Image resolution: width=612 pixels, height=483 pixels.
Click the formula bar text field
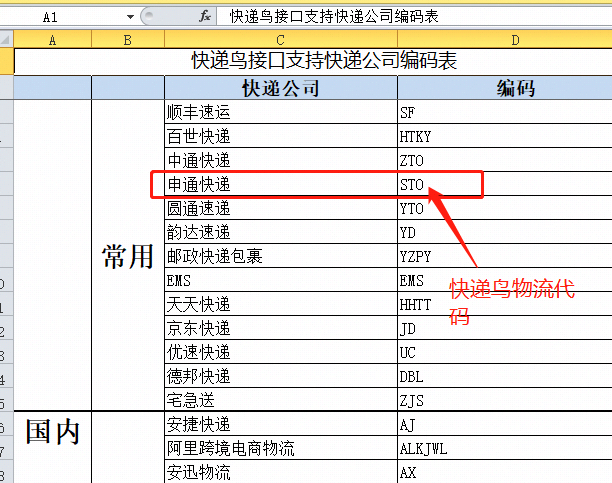point(414,16)
